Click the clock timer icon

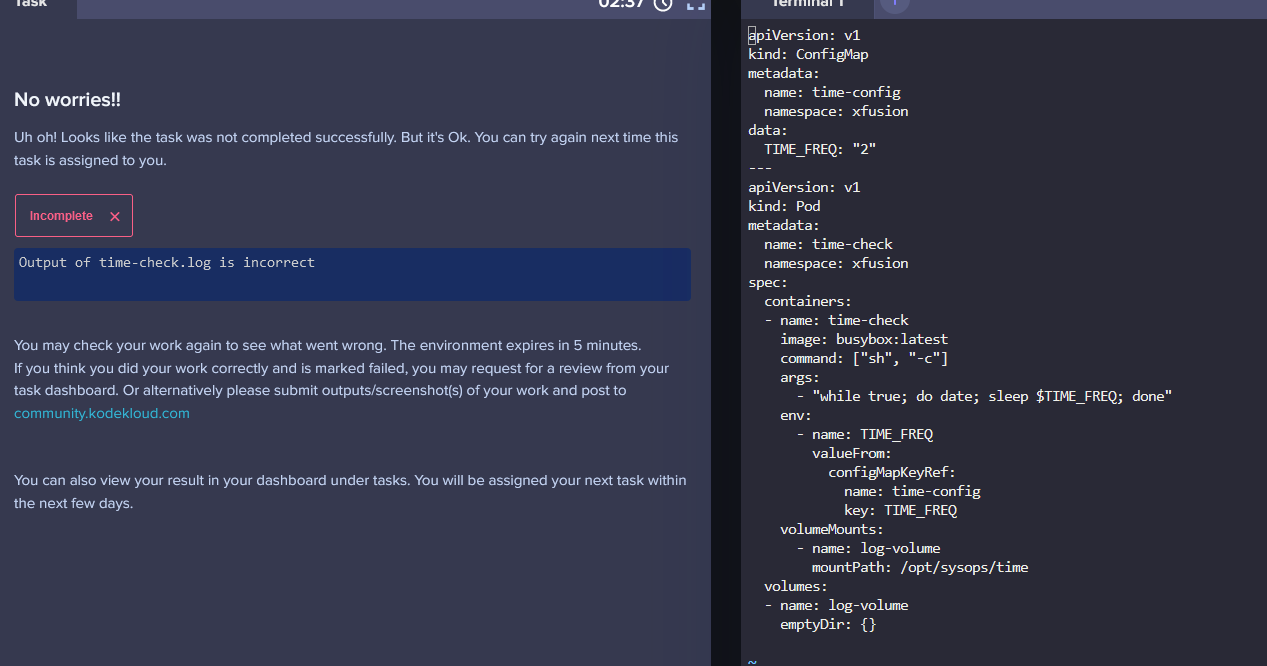pyautogui.click(x=663, y=3)
